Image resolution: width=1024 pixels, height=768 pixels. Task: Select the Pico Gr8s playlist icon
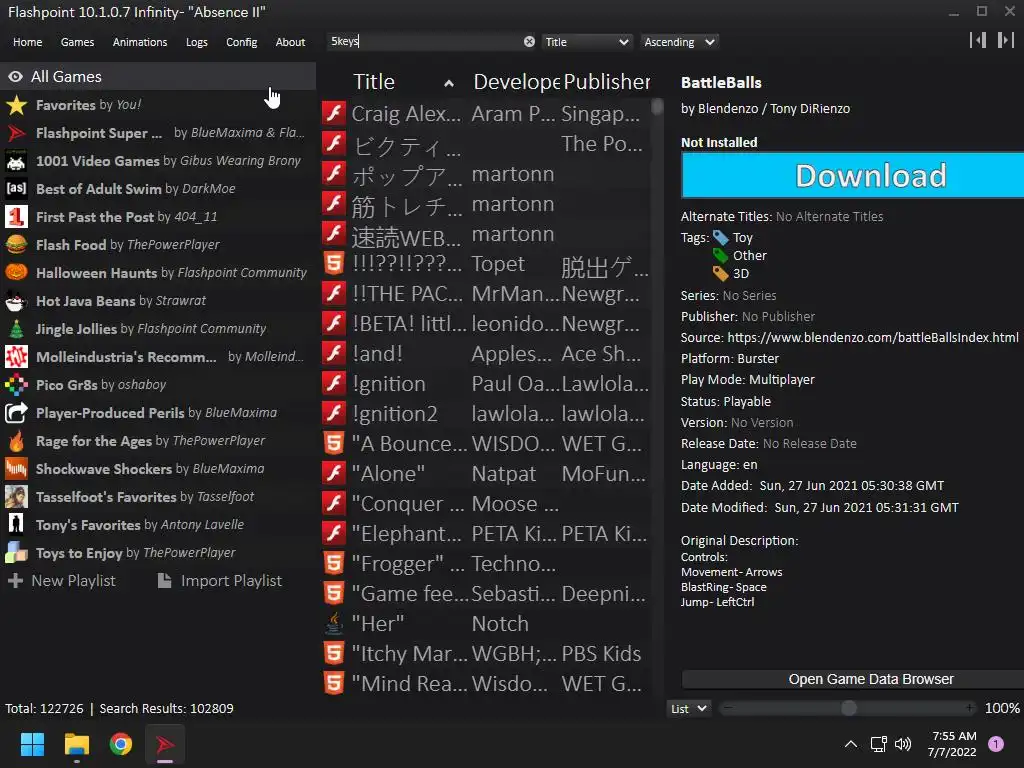(x=16, y=385)
